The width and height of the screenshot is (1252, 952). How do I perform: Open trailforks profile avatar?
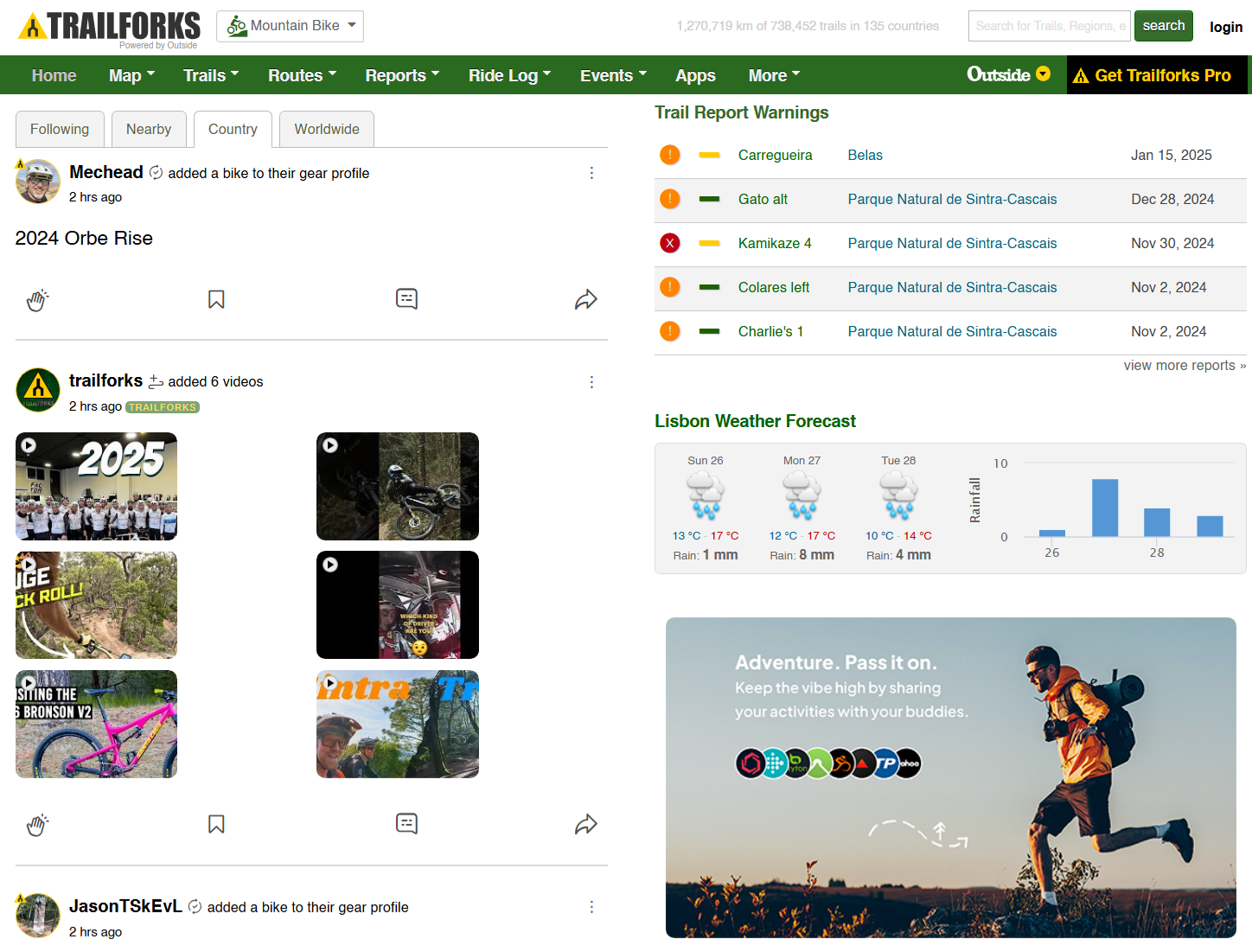click(x=38, y=390)
